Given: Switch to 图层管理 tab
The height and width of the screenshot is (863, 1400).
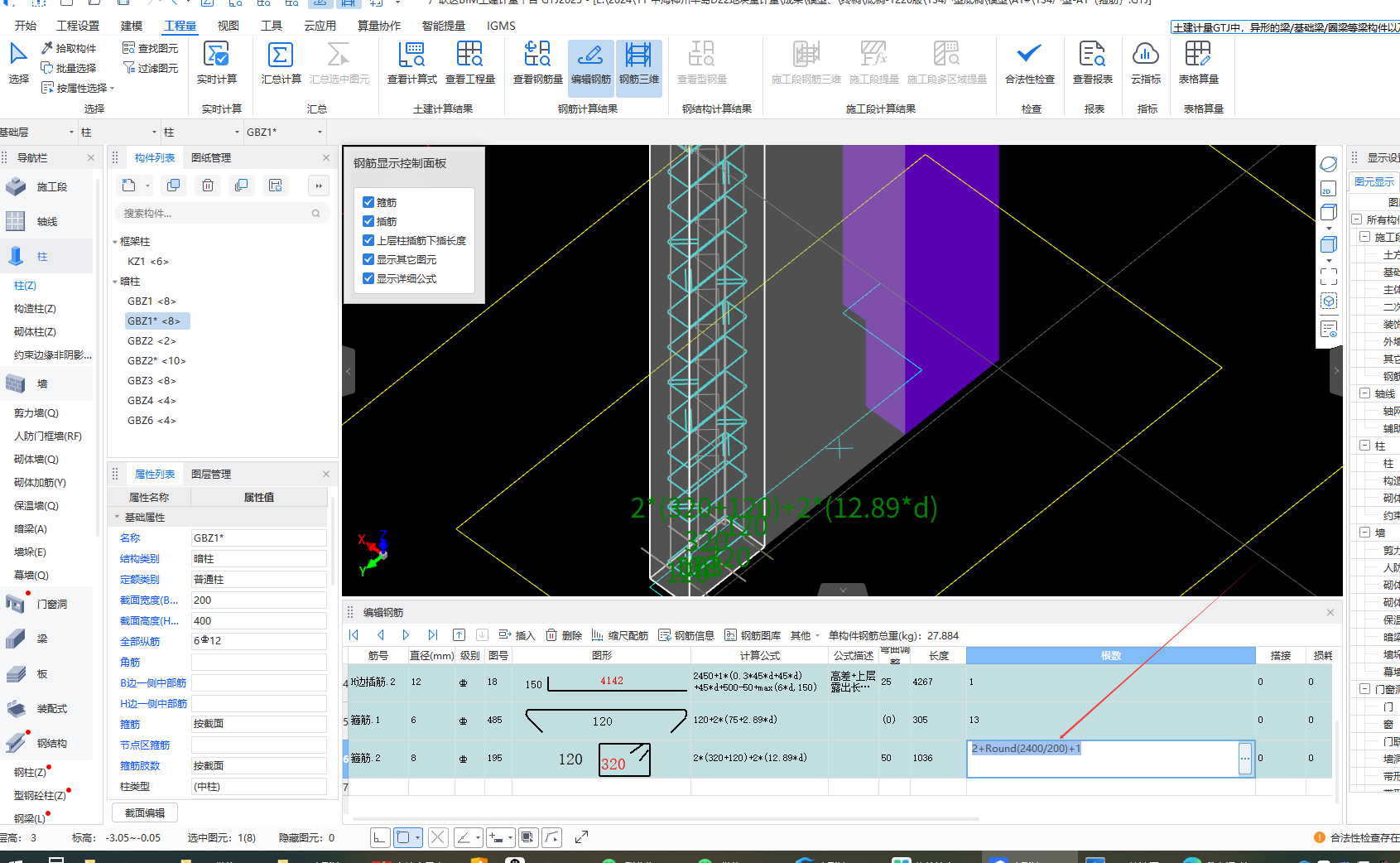Looking at the screenshot, I should 211,474.
